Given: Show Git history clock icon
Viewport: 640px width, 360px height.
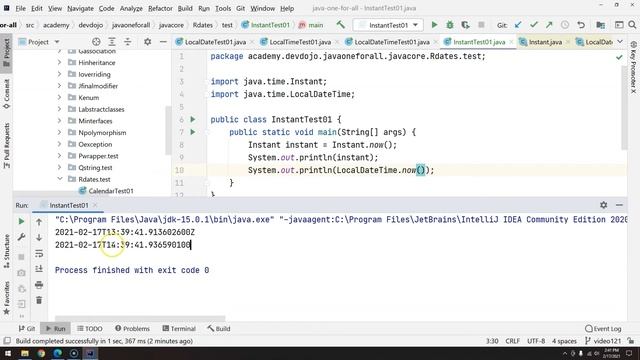Looking at the screenshot, I should point(565,25).
